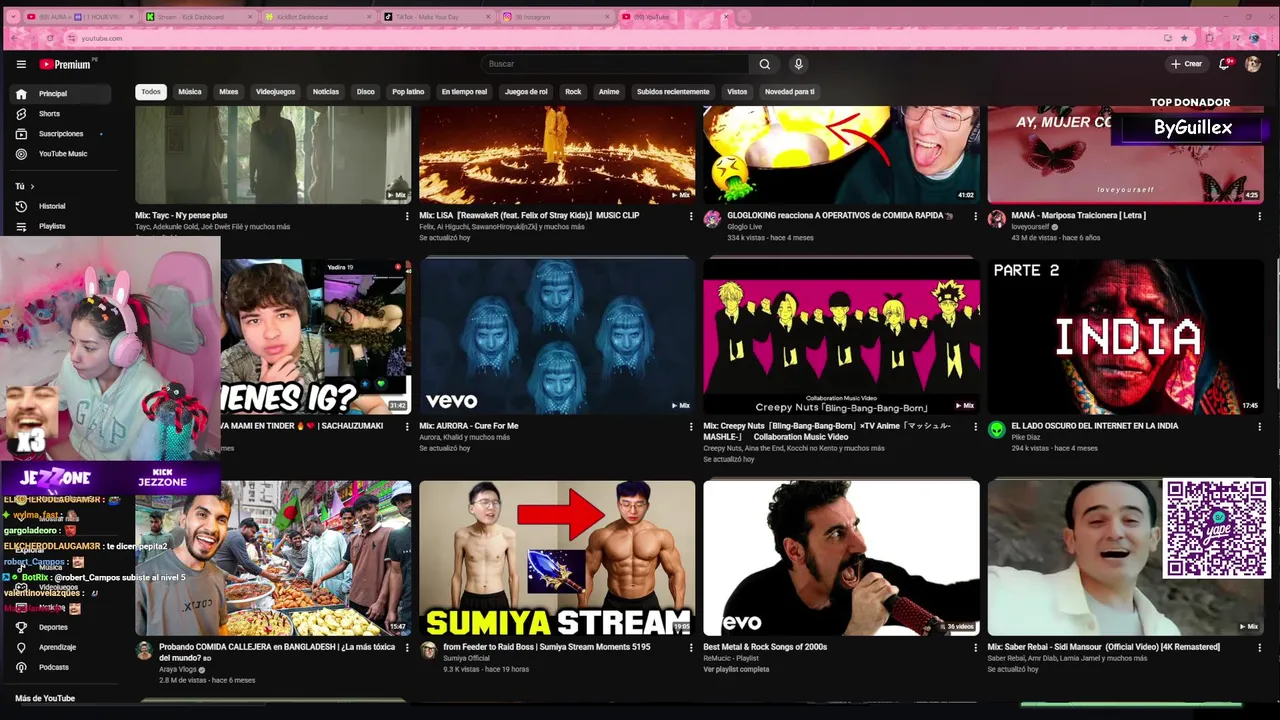
Task: Open options for Probando COMIDA CALLEJERA video
Action: (x=407, y=648)
